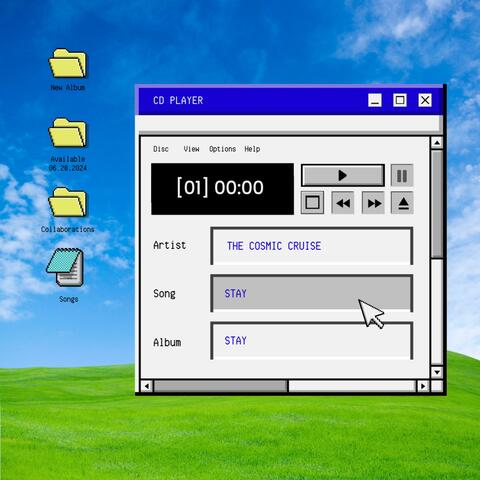Open the Options menu
Screen dimensions: 480x480
(222, 149)
